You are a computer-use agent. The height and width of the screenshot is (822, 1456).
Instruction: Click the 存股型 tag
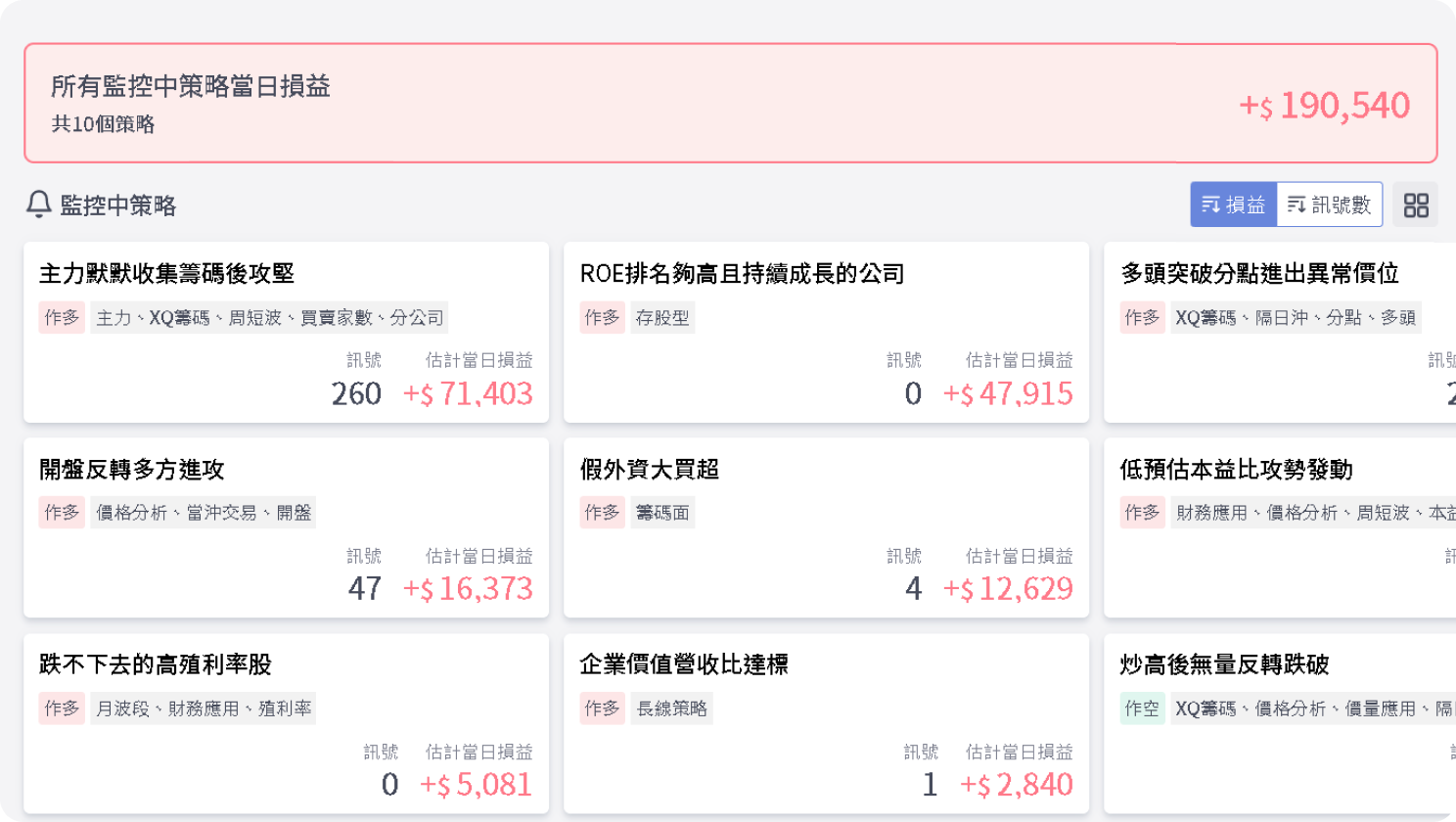[662, 318]
